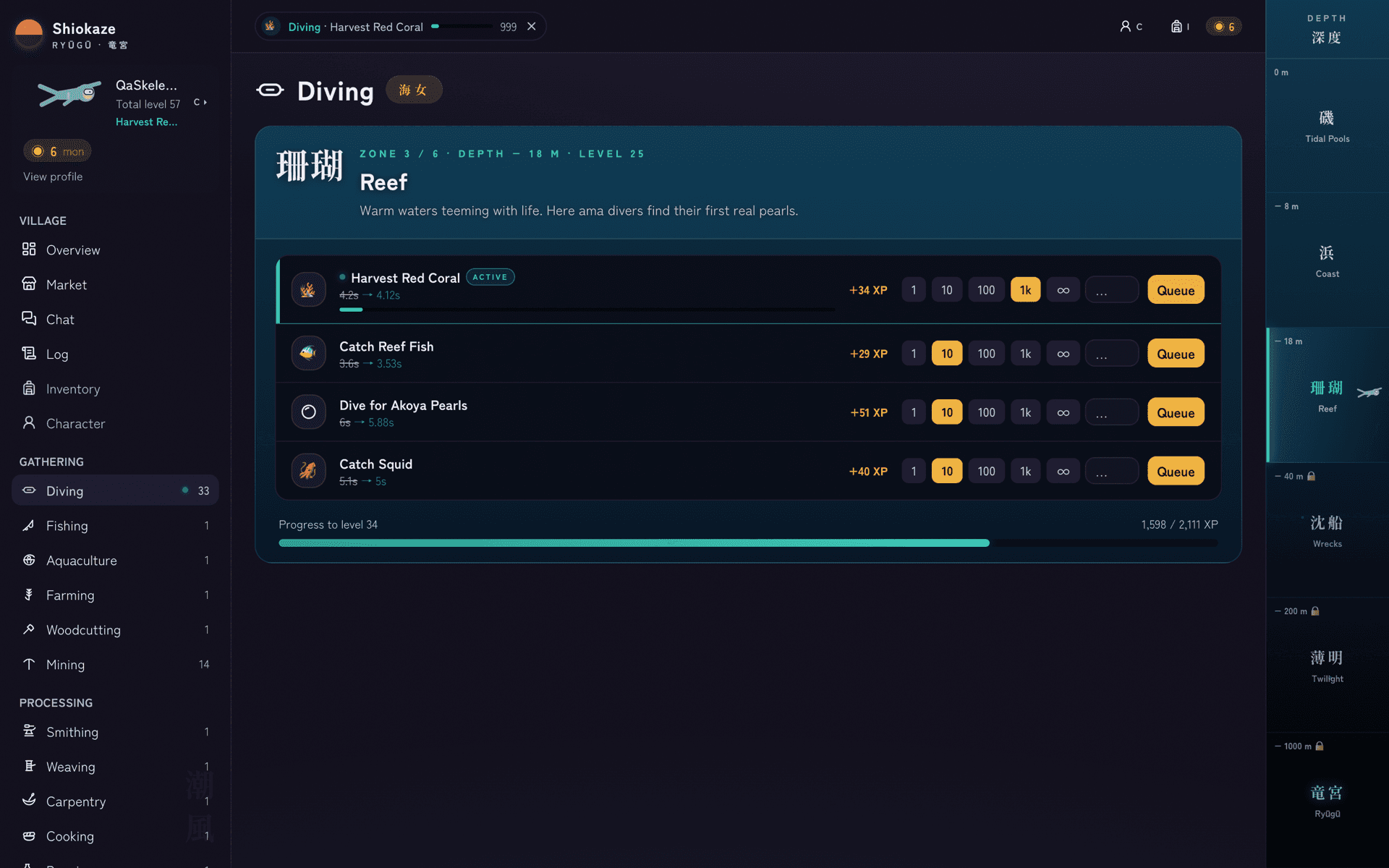This screenshot has width=1389, height=868.
Task: Select quantity 100 for Harvest Red Coral
Action: (x=986, y=290)
